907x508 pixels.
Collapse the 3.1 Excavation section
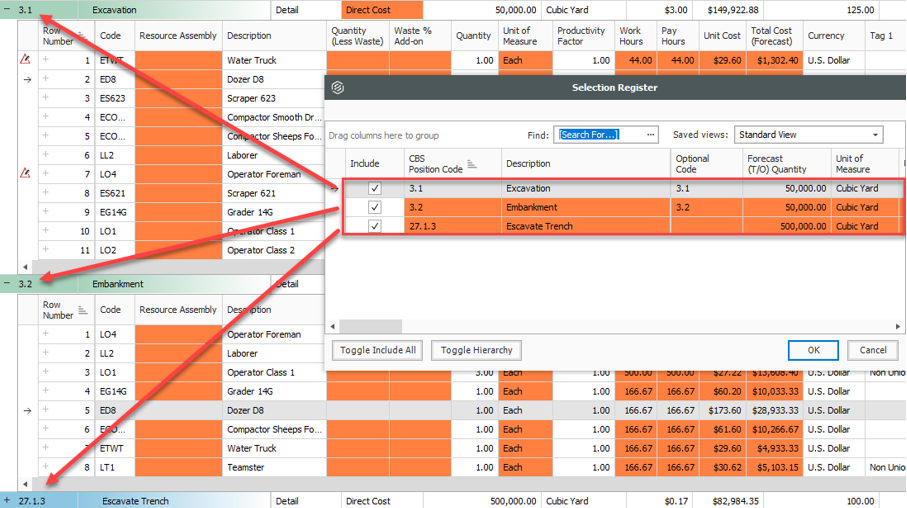(x=8, y=10)
